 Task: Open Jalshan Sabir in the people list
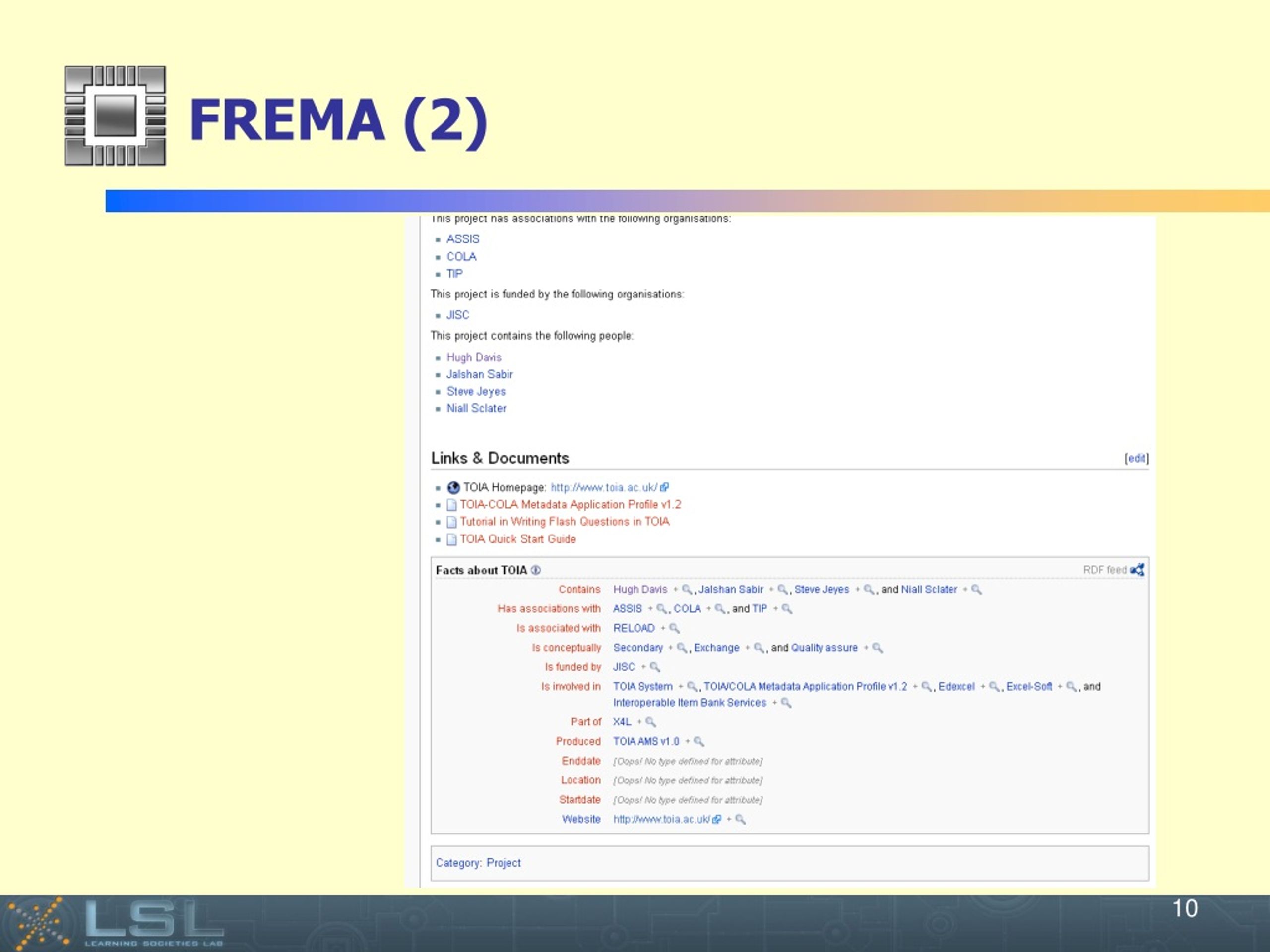pos(479,374)
